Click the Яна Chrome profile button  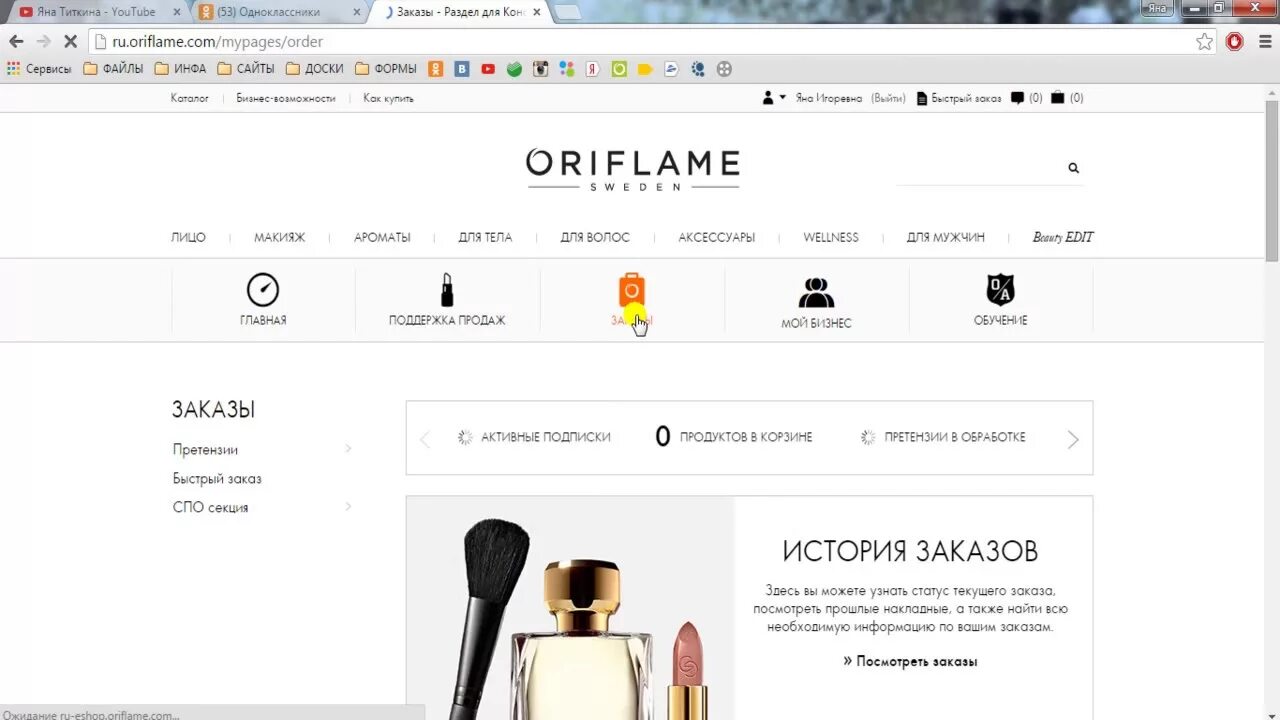click(x=1157, y=7)
